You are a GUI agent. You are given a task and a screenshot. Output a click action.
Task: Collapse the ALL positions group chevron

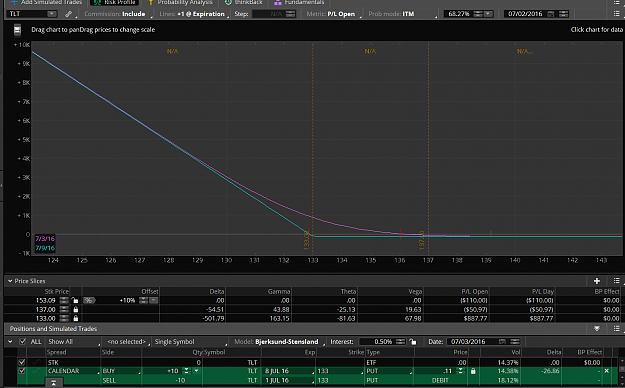pyautogui.click(x=10, y=342)
